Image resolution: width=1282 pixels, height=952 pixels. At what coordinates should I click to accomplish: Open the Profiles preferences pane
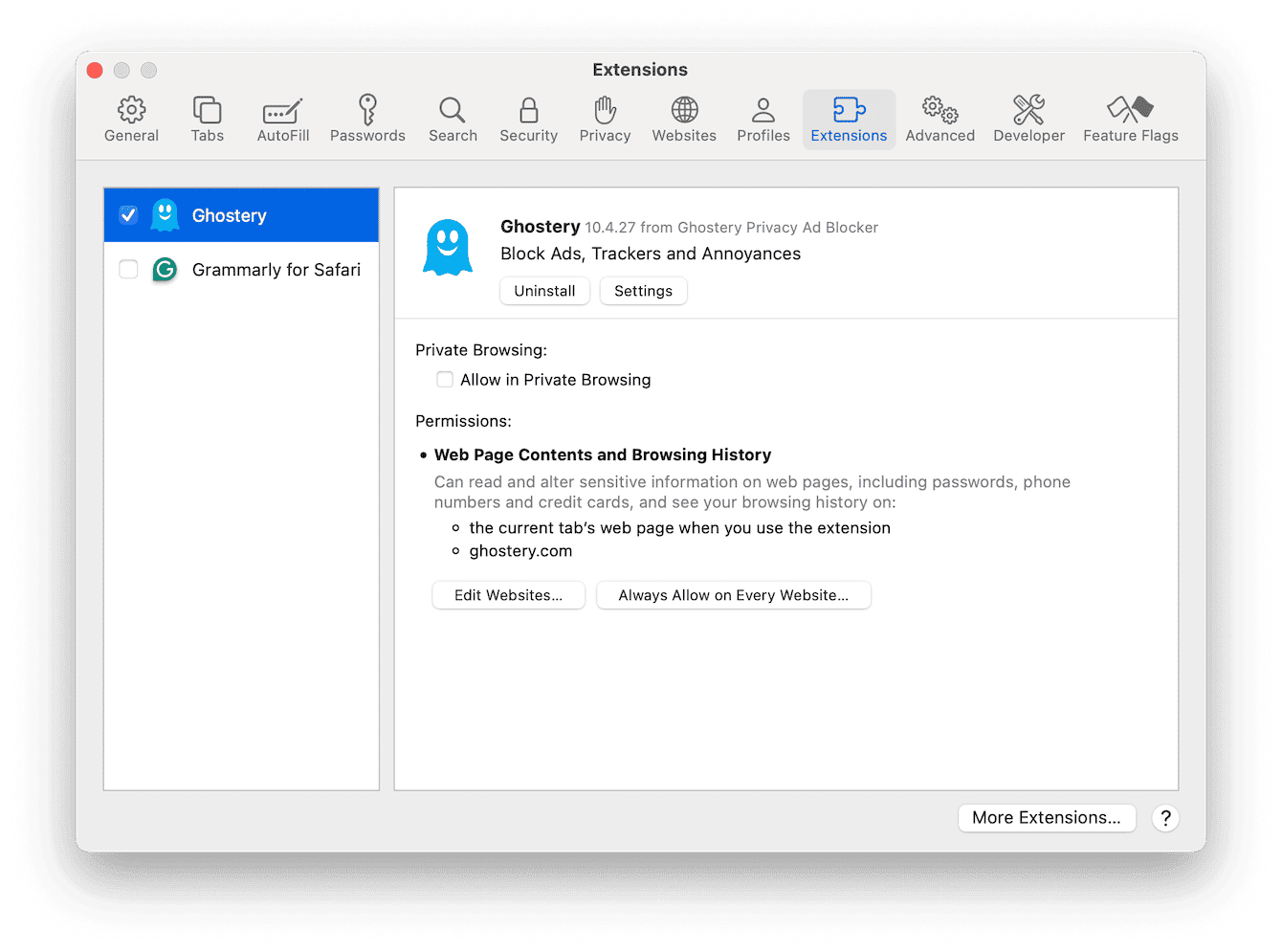763,118
